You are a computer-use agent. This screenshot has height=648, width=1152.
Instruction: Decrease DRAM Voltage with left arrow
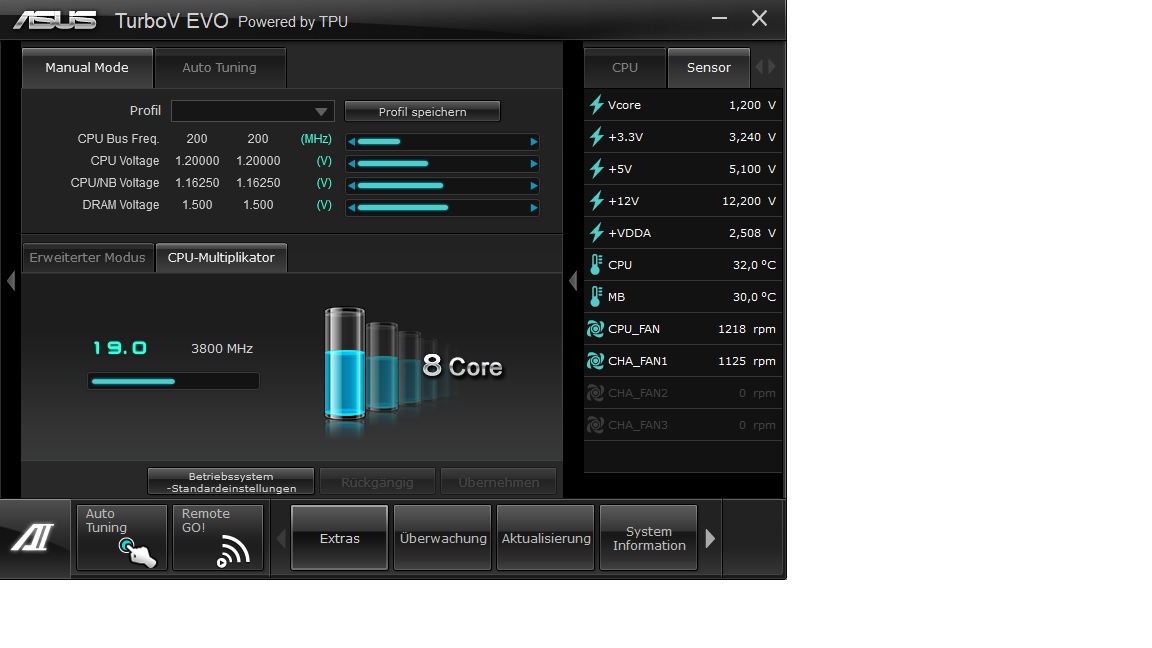pyautogui.click(x=352, y=207)
